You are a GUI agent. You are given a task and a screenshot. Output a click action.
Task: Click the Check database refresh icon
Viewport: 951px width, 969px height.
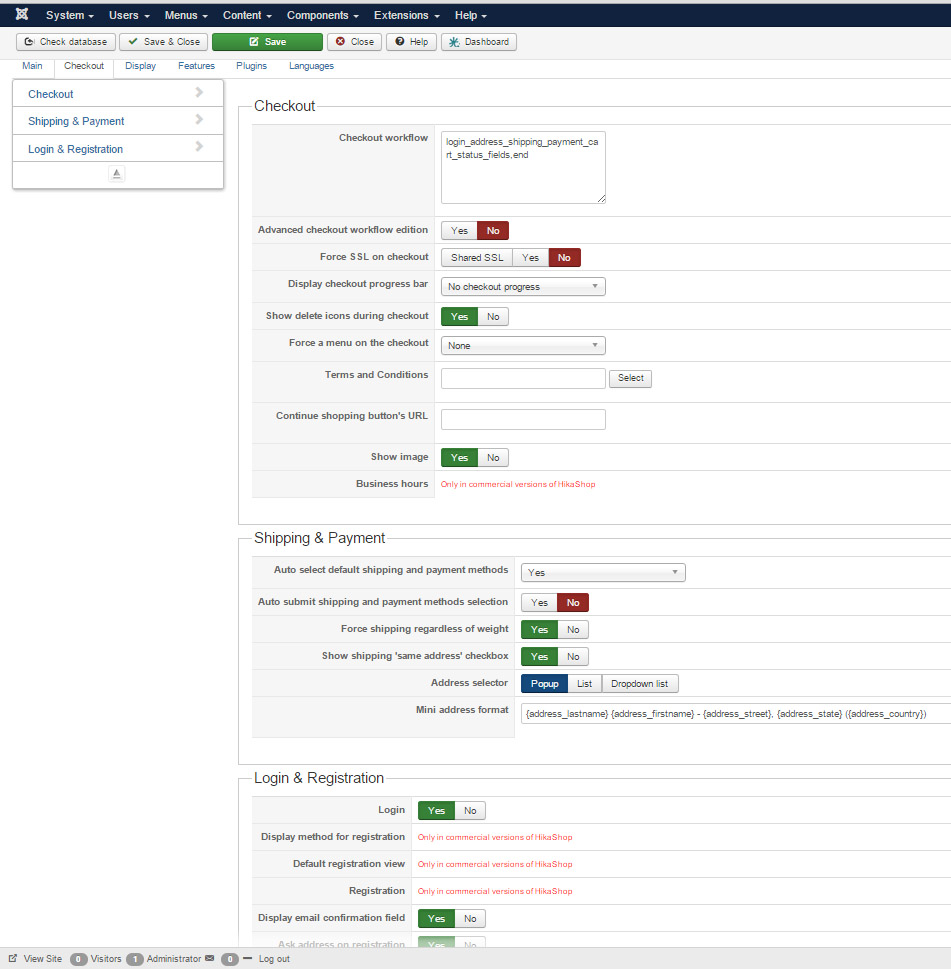[x=29, y=42]
